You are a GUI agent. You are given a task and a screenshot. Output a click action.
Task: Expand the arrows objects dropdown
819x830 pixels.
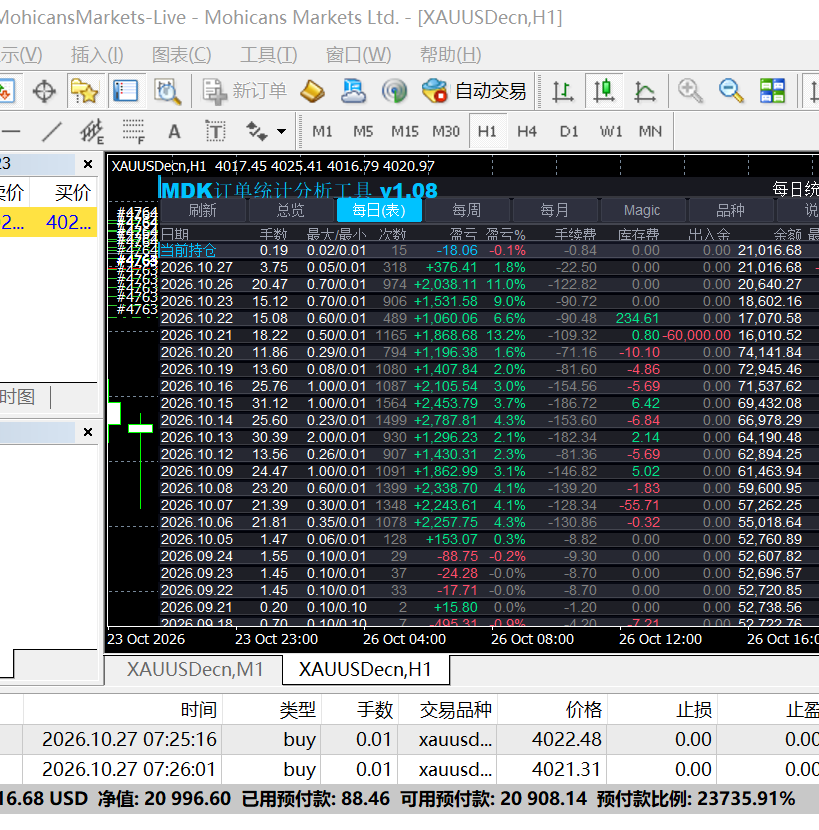pos(282,131)
